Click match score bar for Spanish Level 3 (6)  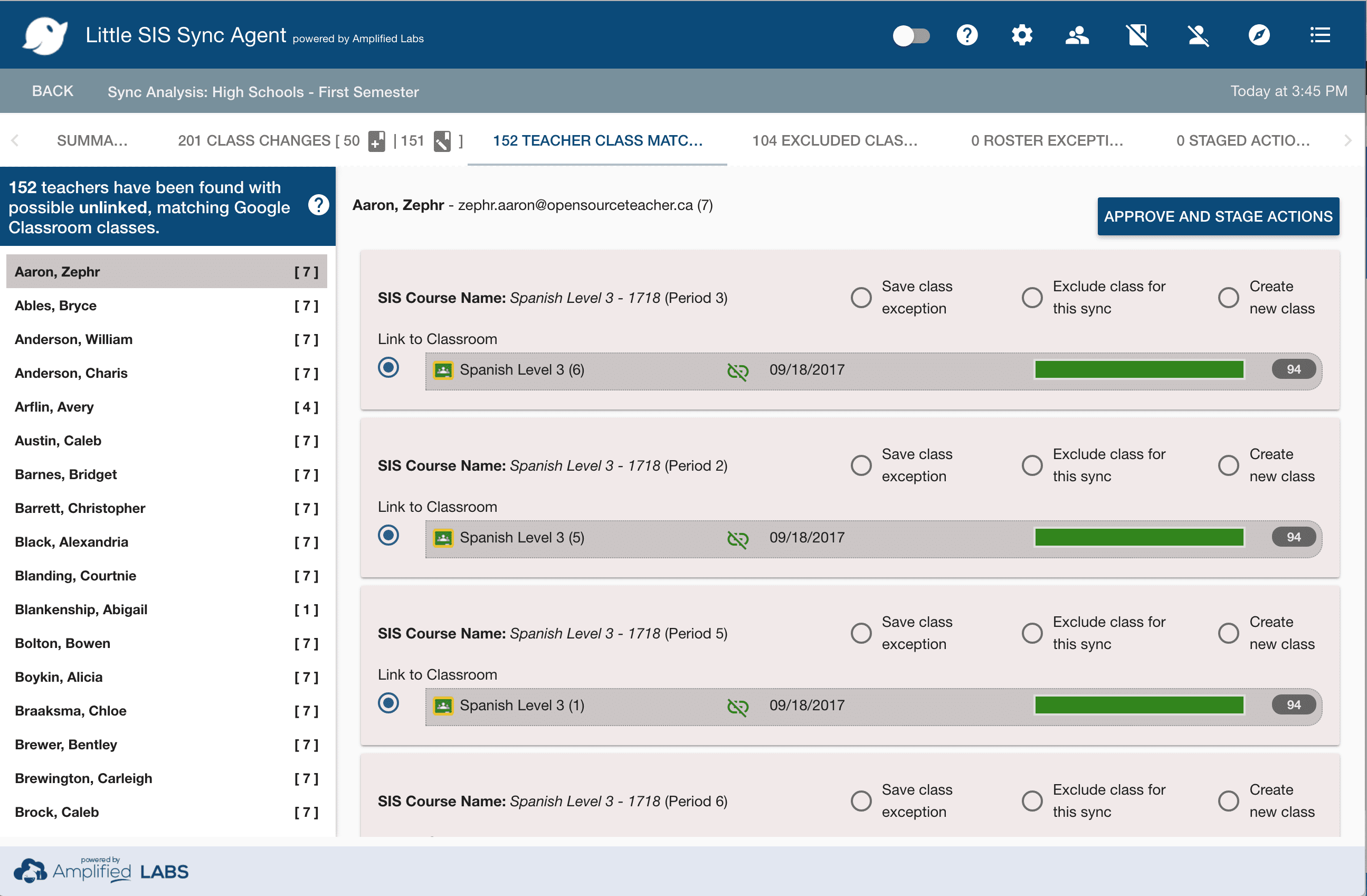[x=1138, y=370]
